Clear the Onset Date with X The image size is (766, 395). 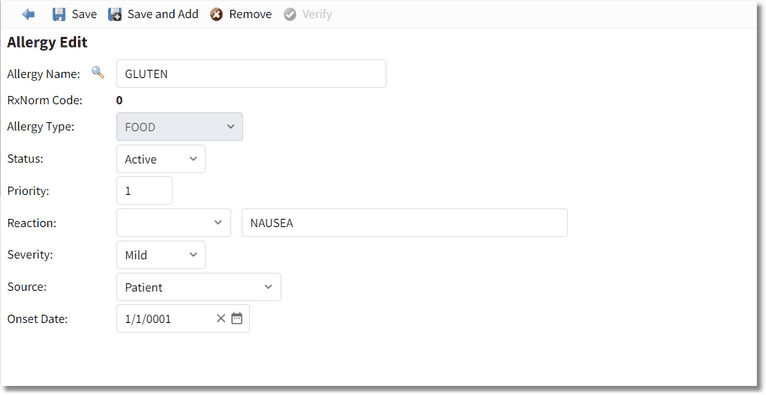(x=221, y=319)
